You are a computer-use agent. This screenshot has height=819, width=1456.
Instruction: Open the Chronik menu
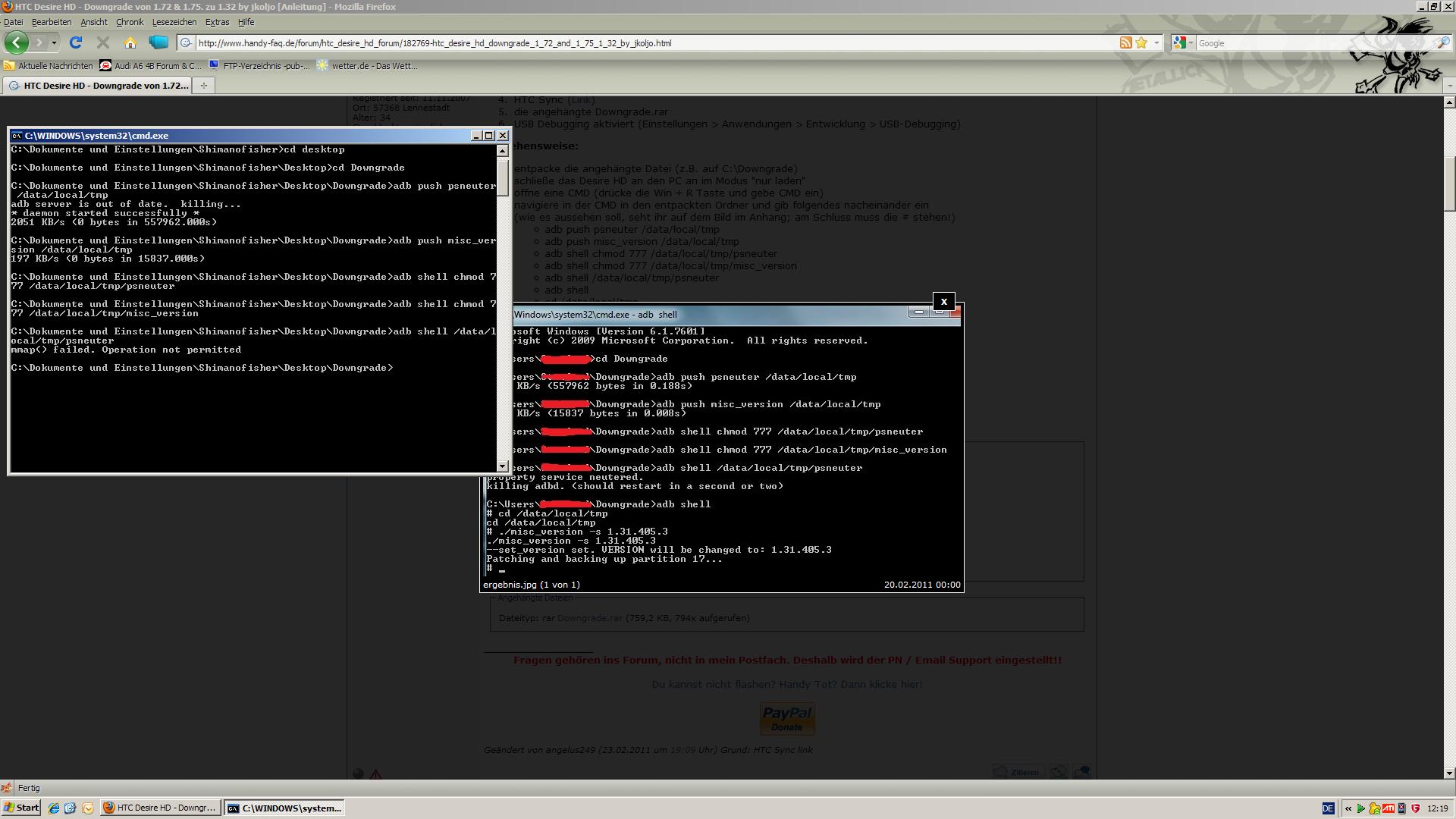click(x=130, y=22)
